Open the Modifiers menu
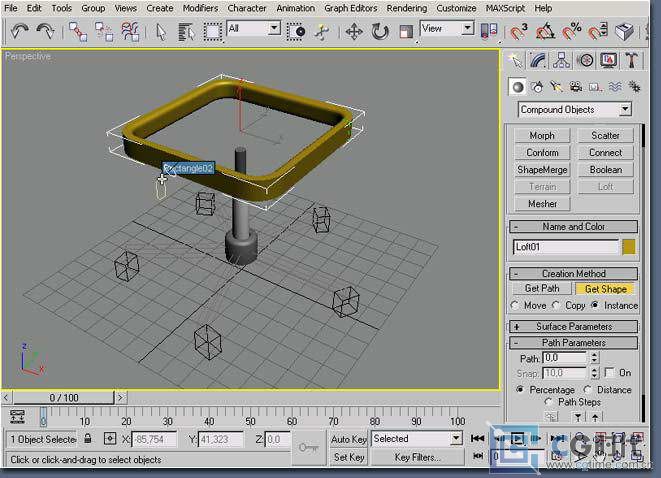This screenshot has height=478, width=661. coord(200,8)
